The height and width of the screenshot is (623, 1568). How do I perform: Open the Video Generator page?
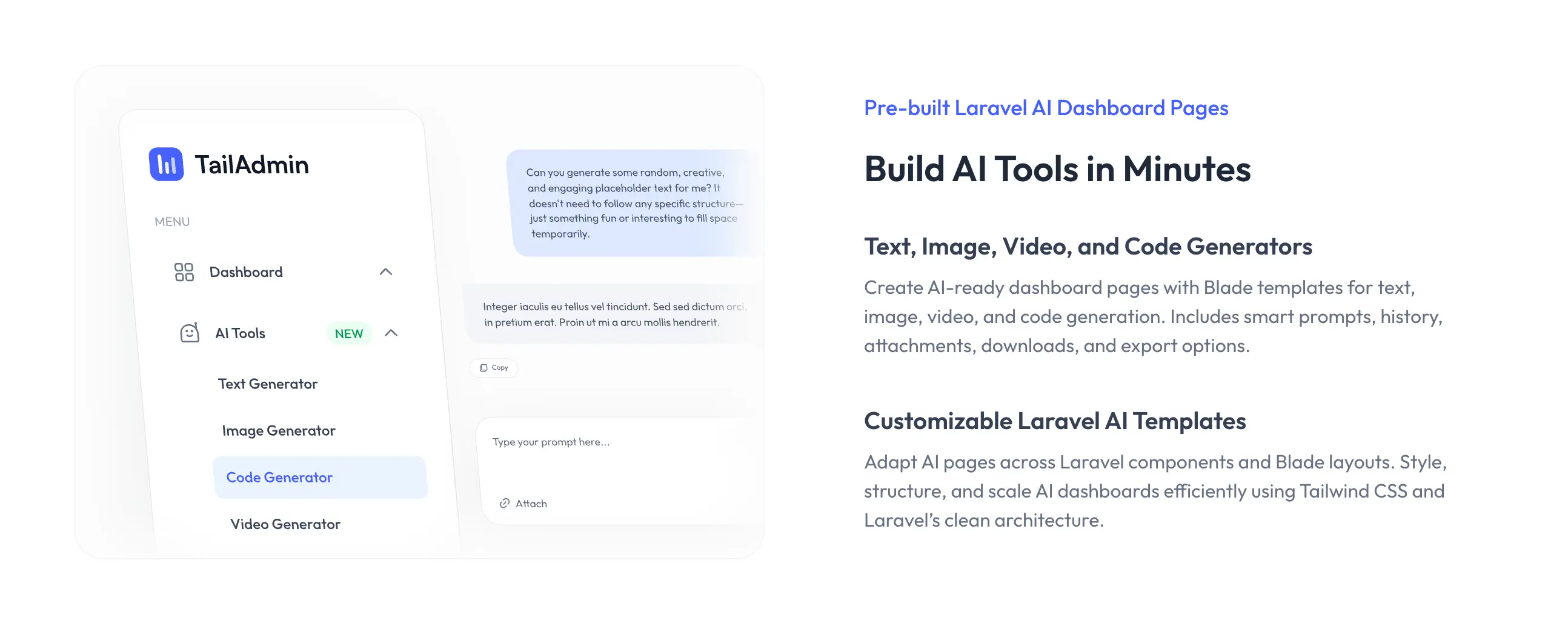[285, 524]
